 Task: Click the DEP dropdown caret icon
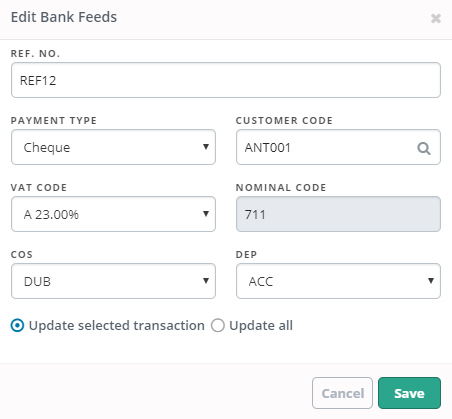pos(431,281)
